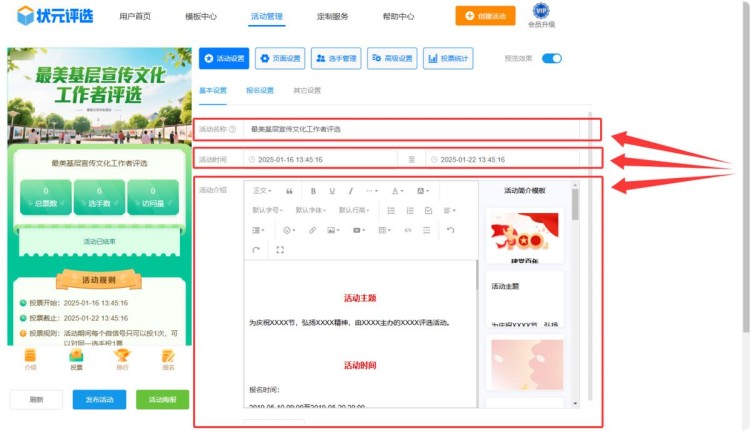Click the underline formatting icon
The image size is (750, 431).
(x=331, y=191)
